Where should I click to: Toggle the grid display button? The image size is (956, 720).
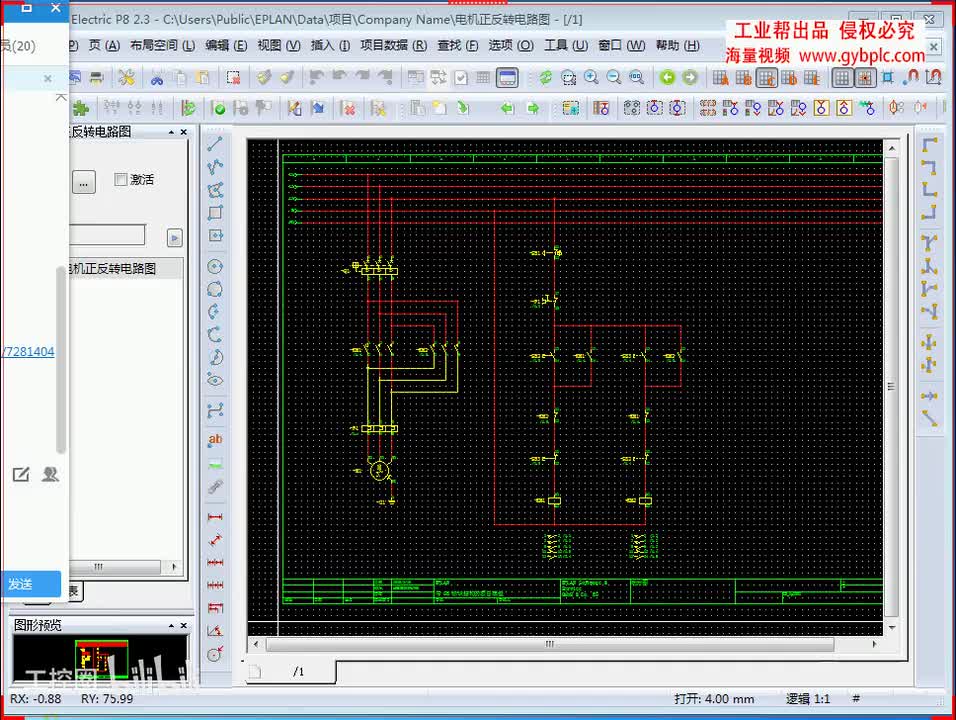click(842, 77)
